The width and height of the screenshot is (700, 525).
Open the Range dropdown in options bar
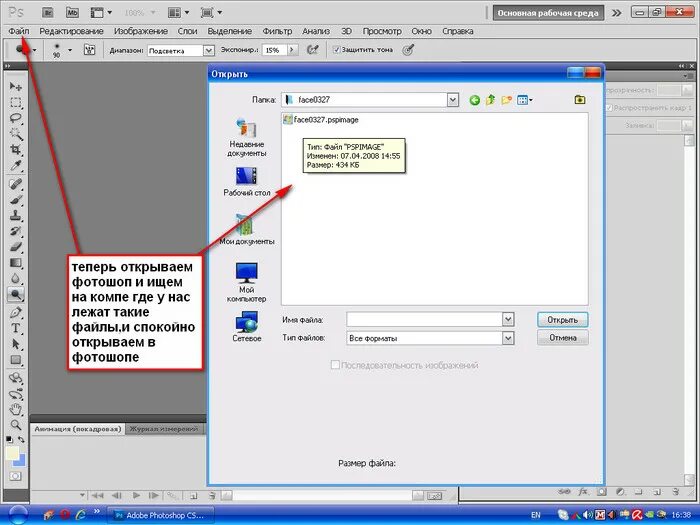click(x=208, y=50)
